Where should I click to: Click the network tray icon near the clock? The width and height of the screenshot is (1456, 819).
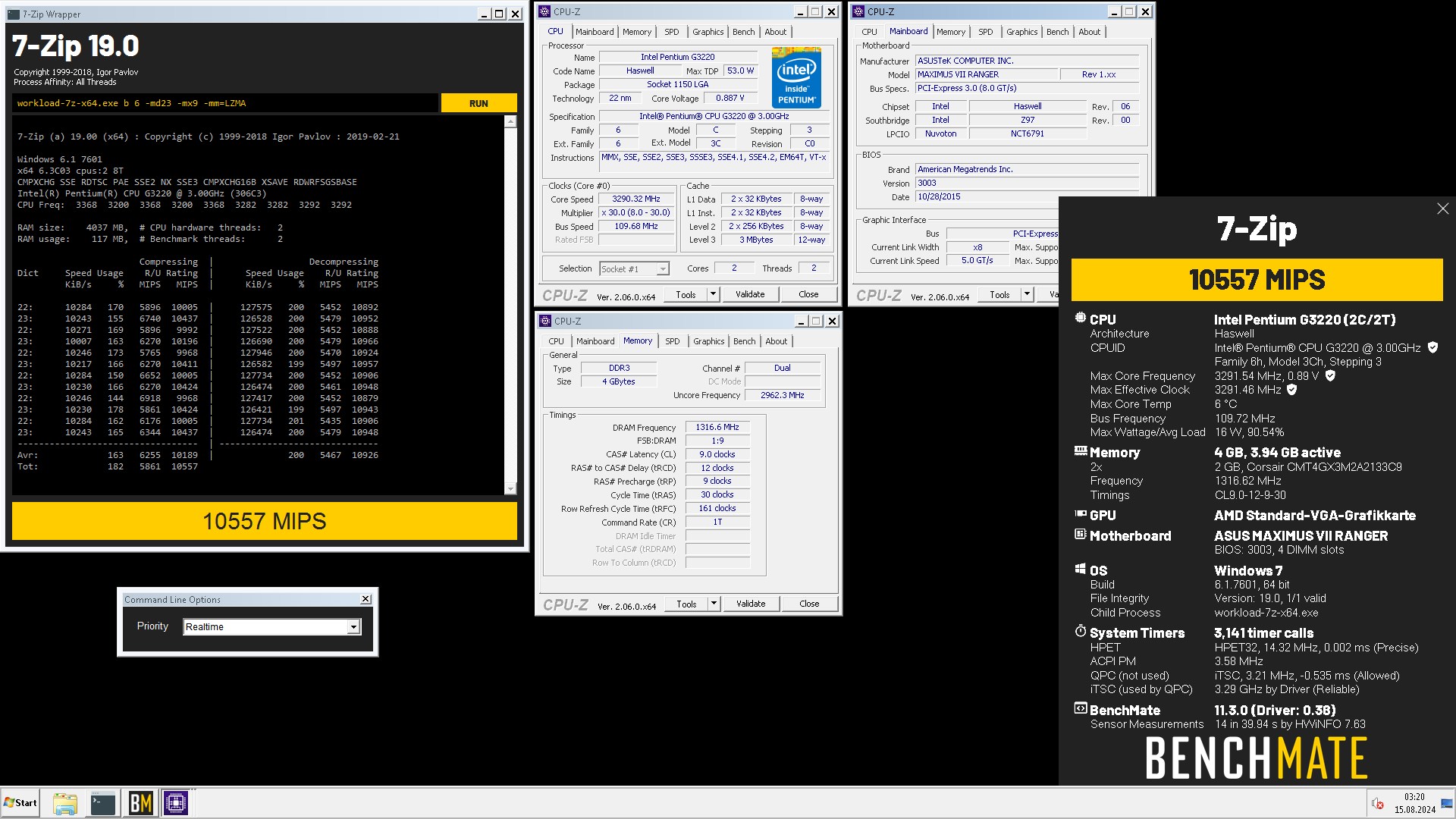pos(1446,804)
